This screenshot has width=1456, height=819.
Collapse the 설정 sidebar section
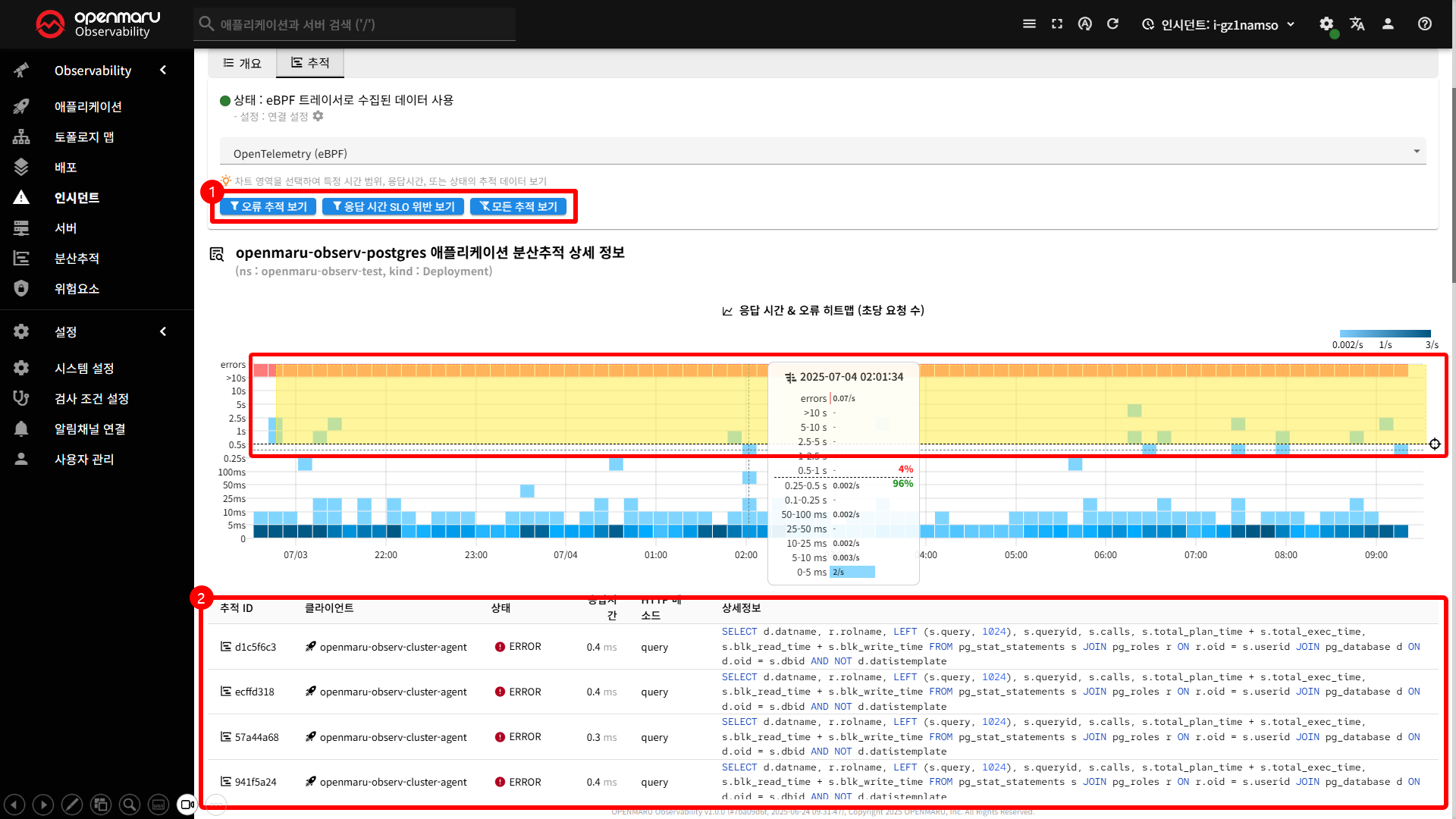point(163,332)
